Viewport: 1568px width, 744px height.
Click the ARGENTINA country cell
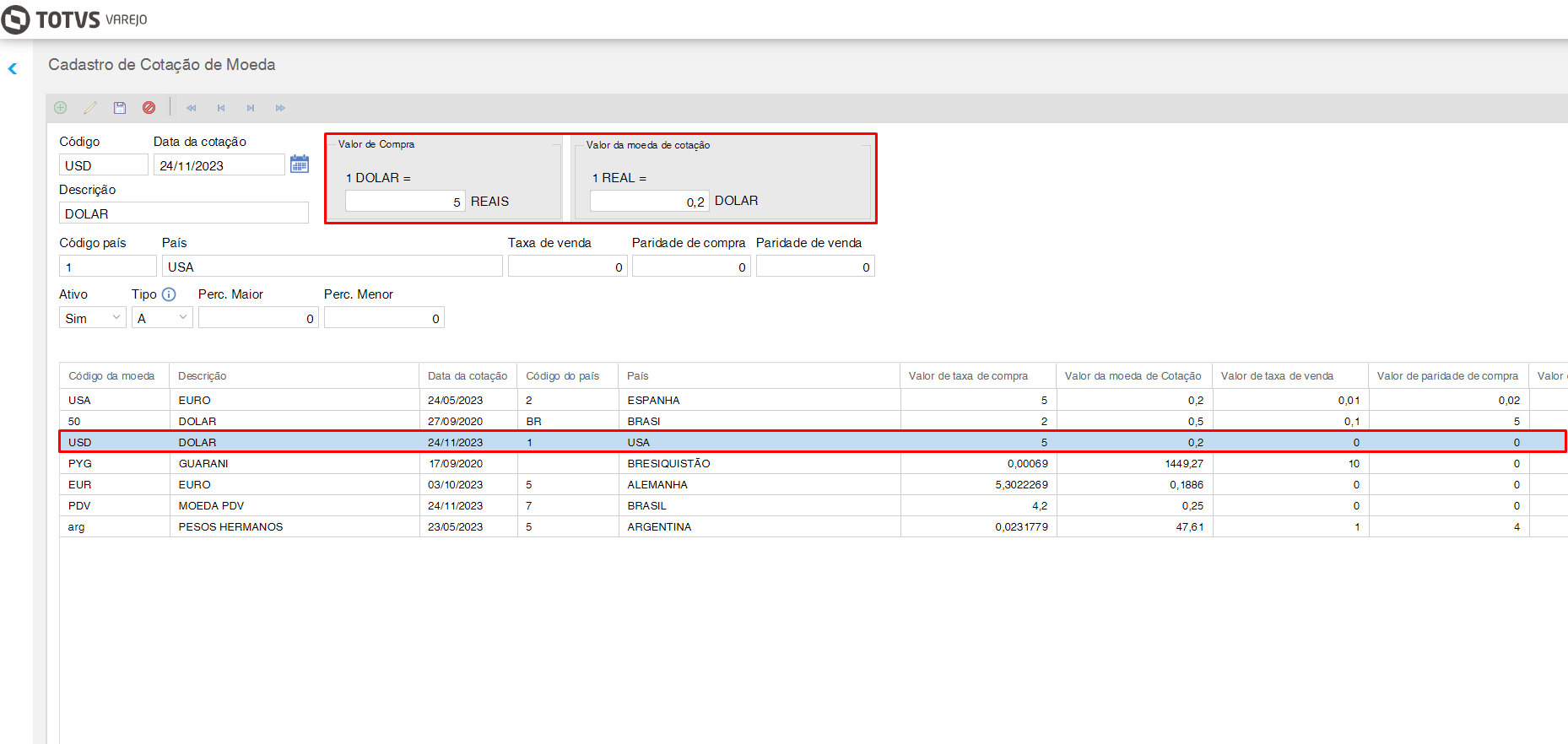pos(760,526)
